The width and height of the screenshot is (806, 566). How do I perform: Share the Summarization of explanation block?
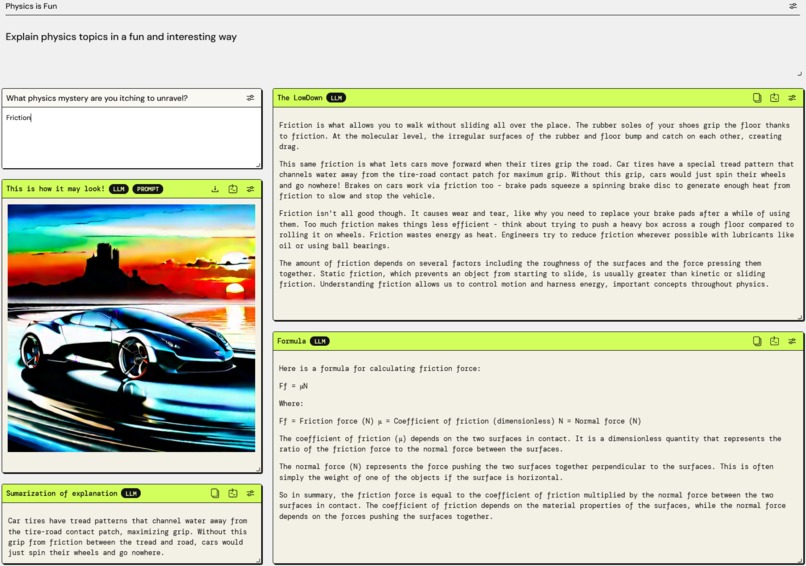[x=233, y=494]
